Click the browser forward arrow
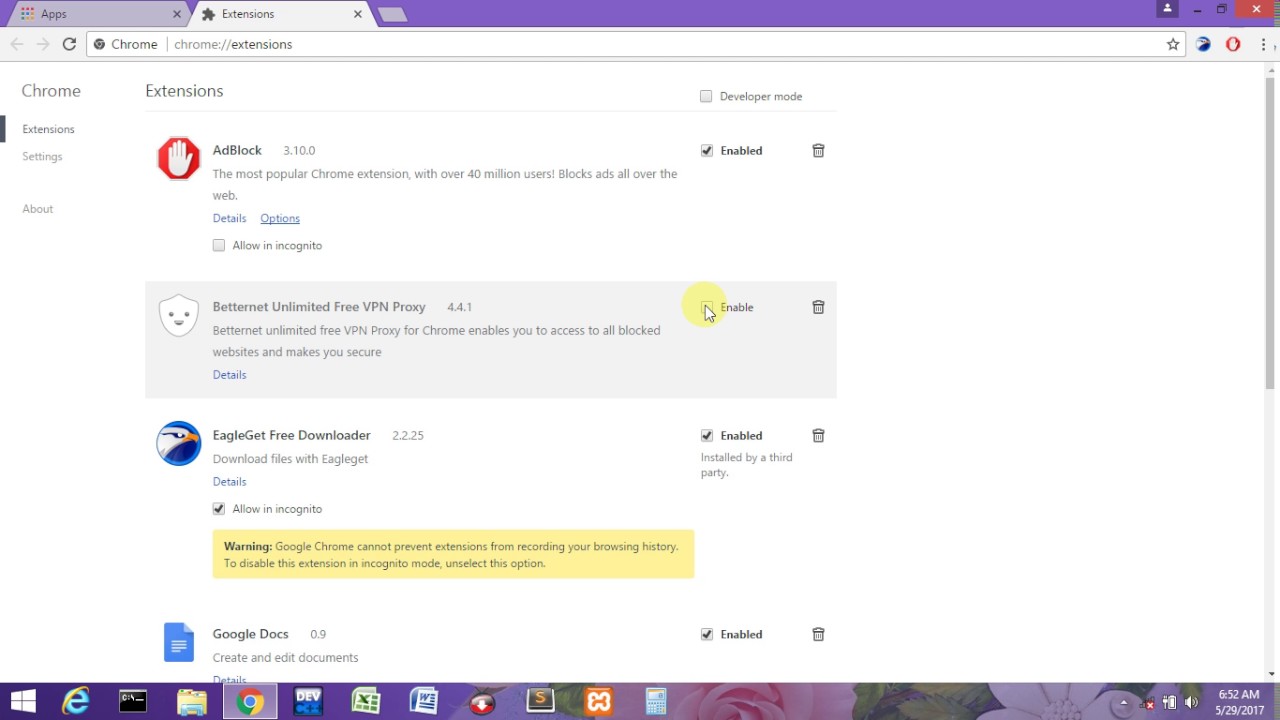 [x=43, y=44]
